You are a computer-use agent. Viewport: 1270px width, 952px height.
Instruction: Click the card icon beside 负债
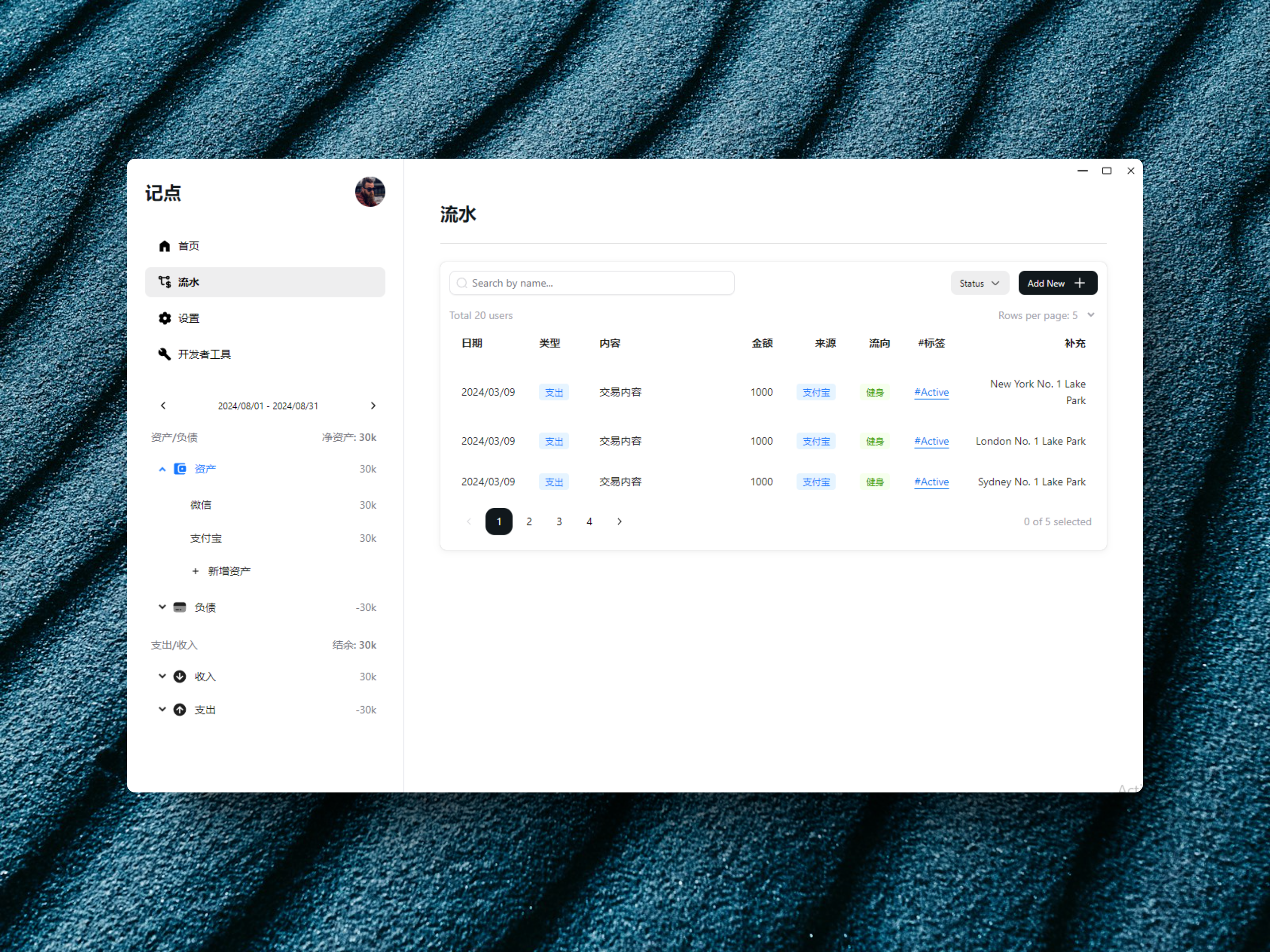click(180, 607)
